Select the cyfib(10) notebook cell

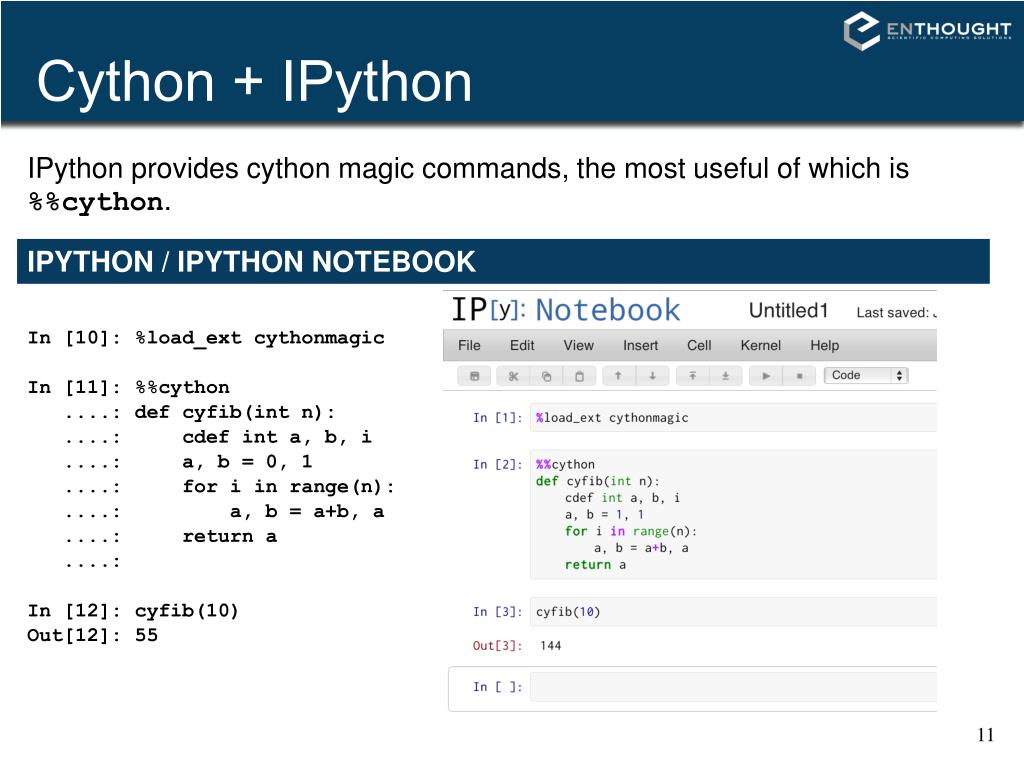(733, 612)
